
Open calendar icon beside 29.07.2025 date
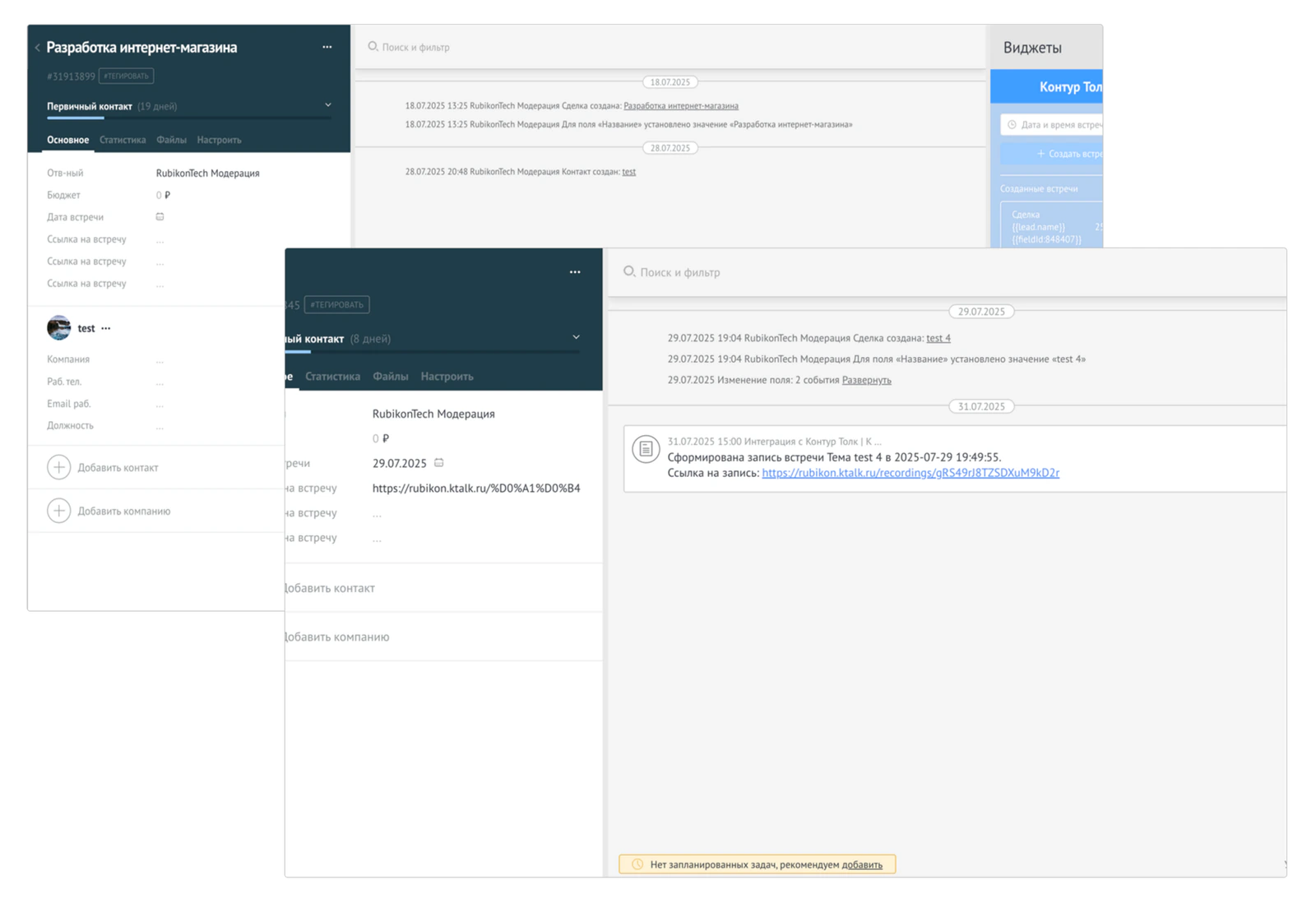(x=439, y=463)
